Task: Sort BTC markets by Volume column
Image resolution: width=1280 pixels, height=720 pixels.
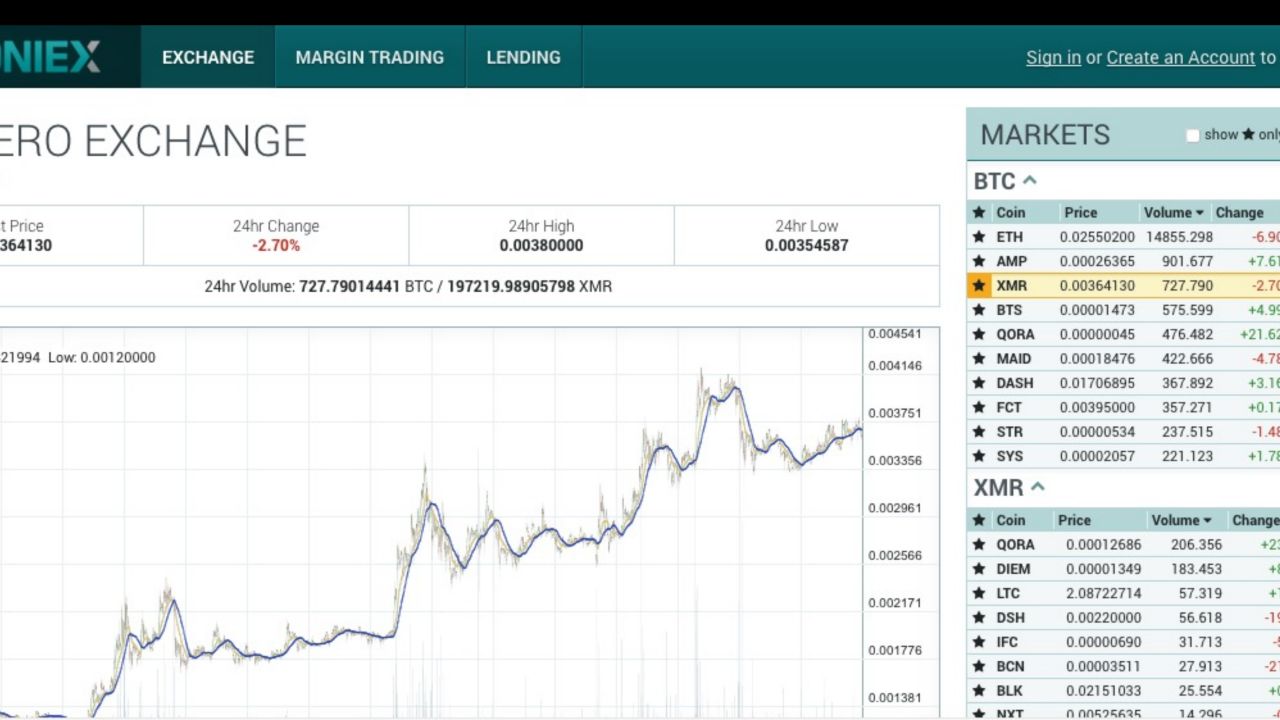Action: click(x=1173, y=212)
